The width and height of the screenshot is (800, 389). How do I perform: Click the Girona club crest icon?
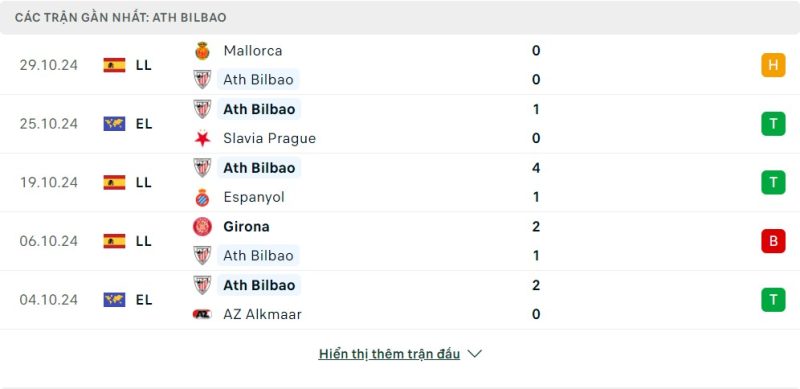[x=203, y=226]
